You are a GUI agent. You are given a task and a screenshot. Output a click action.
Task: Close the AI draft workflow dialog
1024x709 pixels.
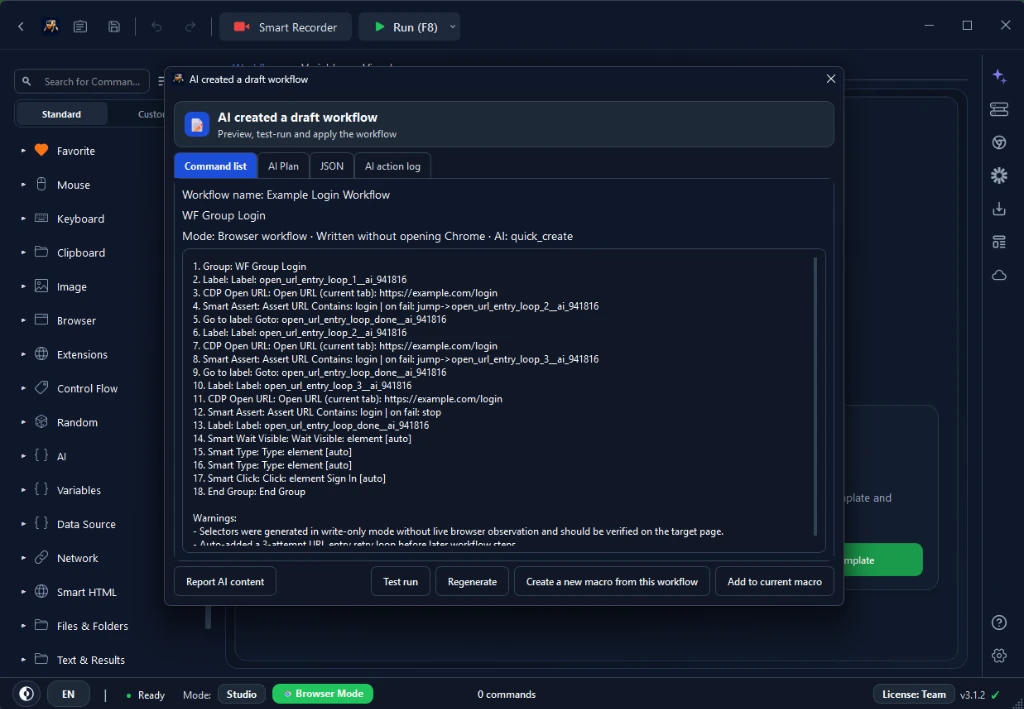point(831,79)
